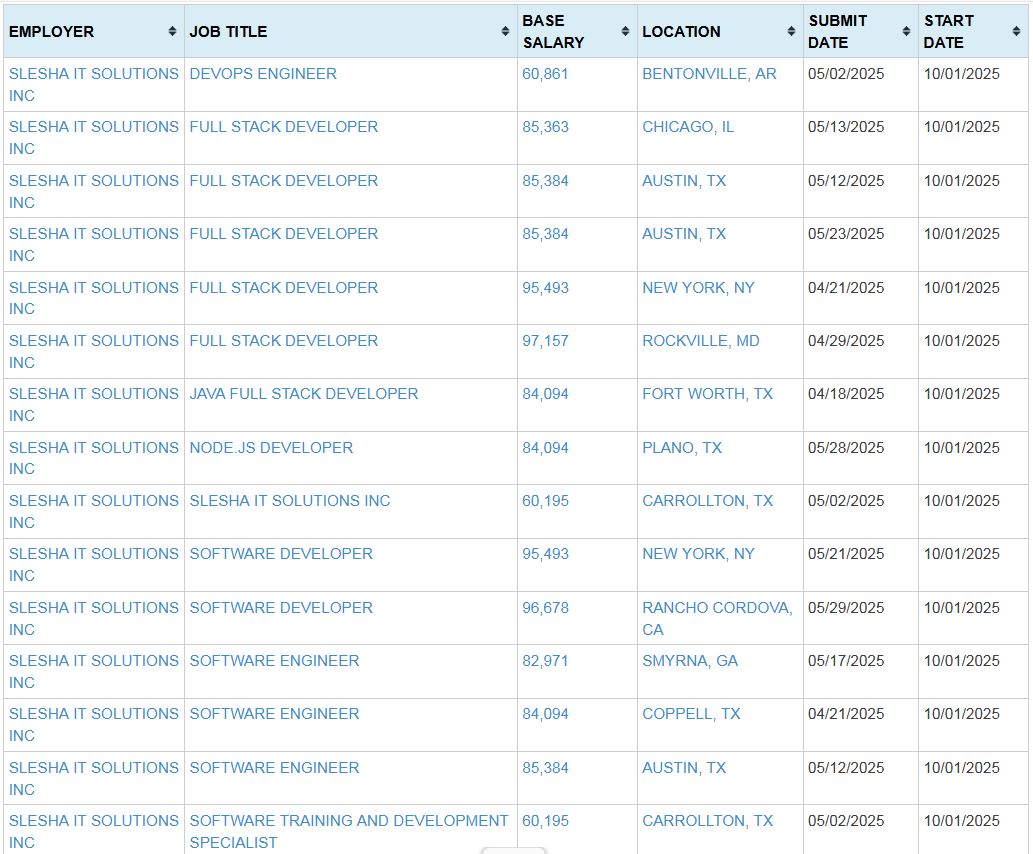
Task: Open ROCKVILLE, MD location link
Action: 700,341
